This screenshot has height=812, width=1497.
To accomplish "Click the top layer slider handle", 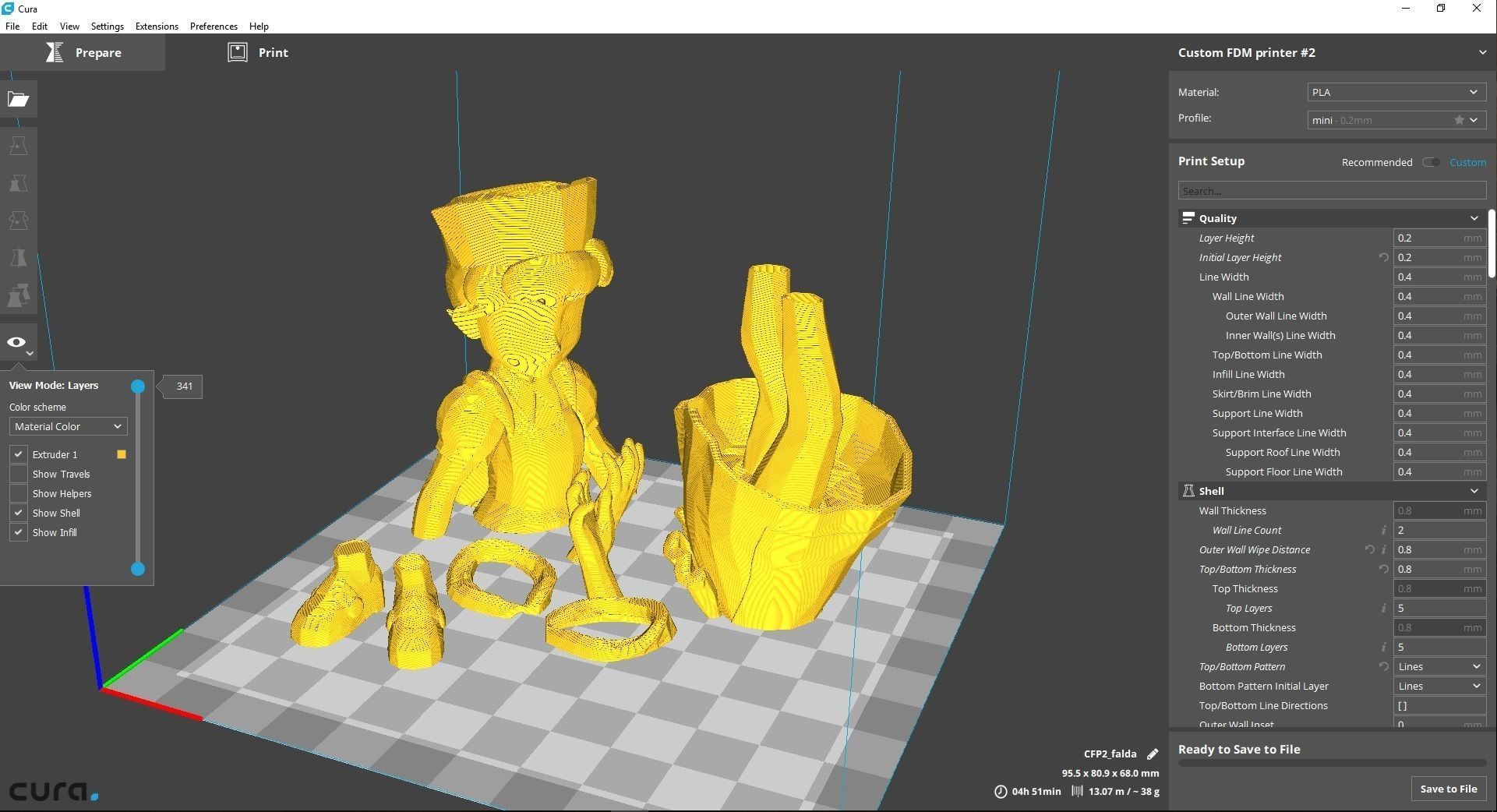I will [x=138, y=386].
